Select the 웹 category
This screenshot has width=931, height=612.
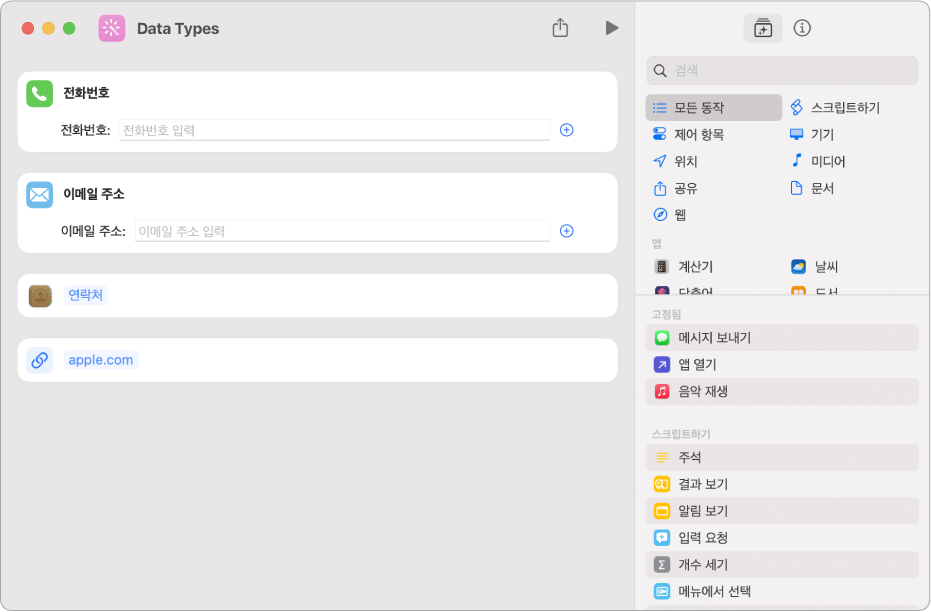coord(670,214)
